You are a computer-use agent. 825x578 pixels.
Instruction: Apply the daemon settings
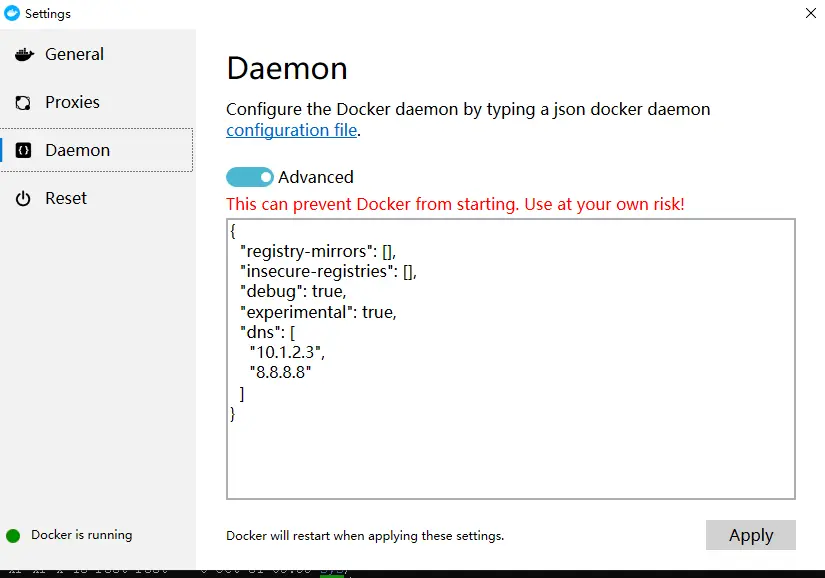751,535
